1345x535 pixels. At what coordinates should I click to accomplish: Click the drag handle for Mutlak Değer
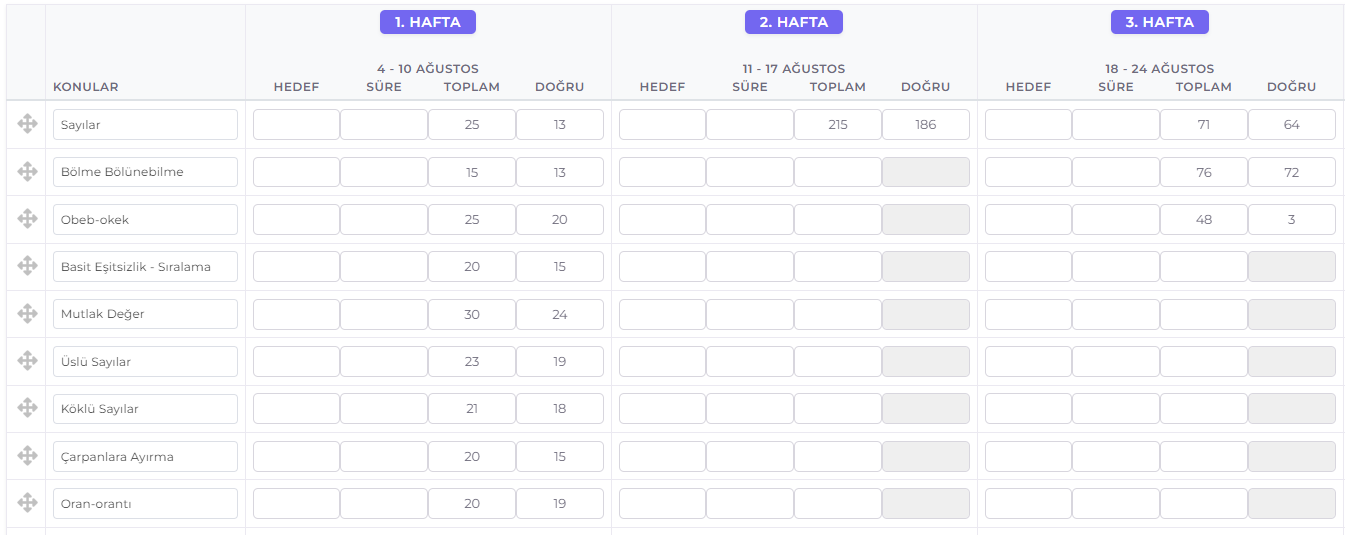[x=27, y=314]
